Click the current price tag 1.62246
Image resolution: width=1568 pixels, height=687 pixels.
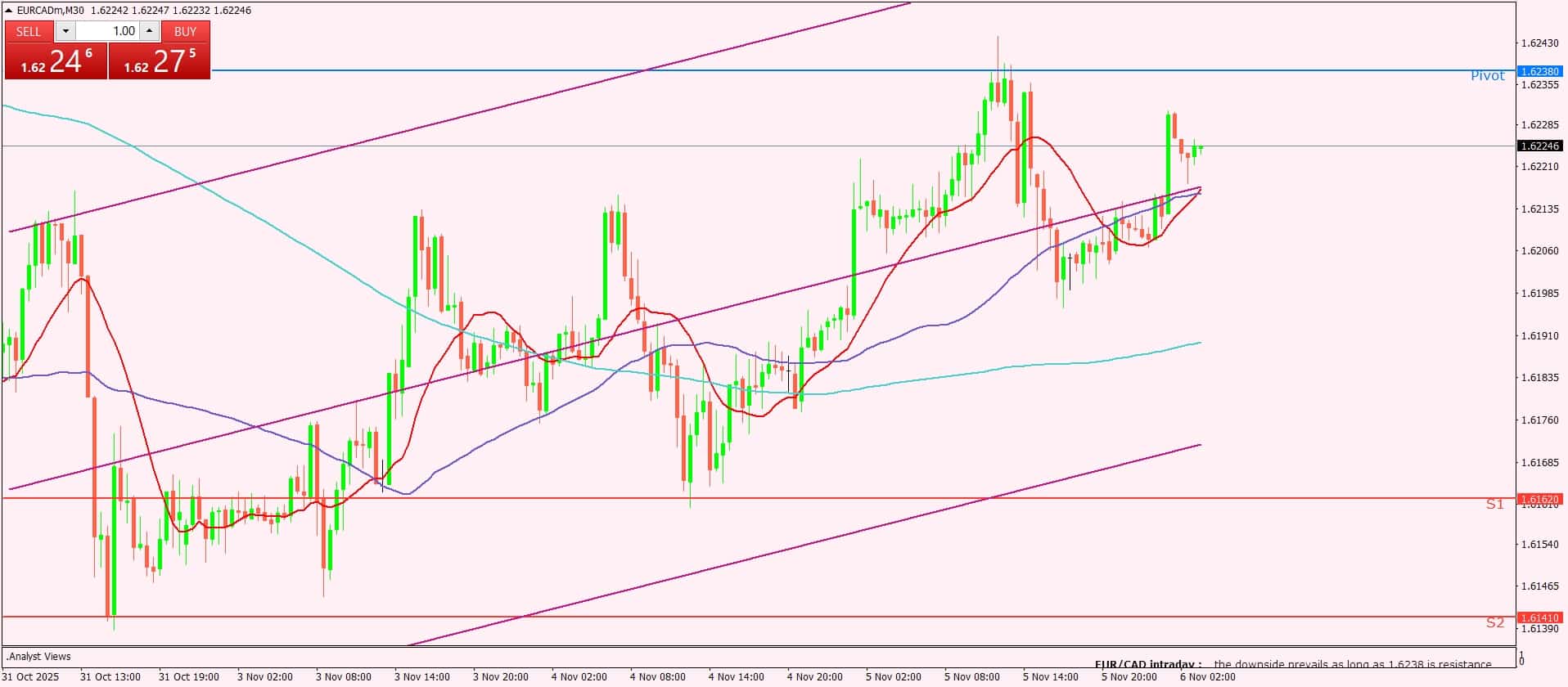pos(1539,146)
